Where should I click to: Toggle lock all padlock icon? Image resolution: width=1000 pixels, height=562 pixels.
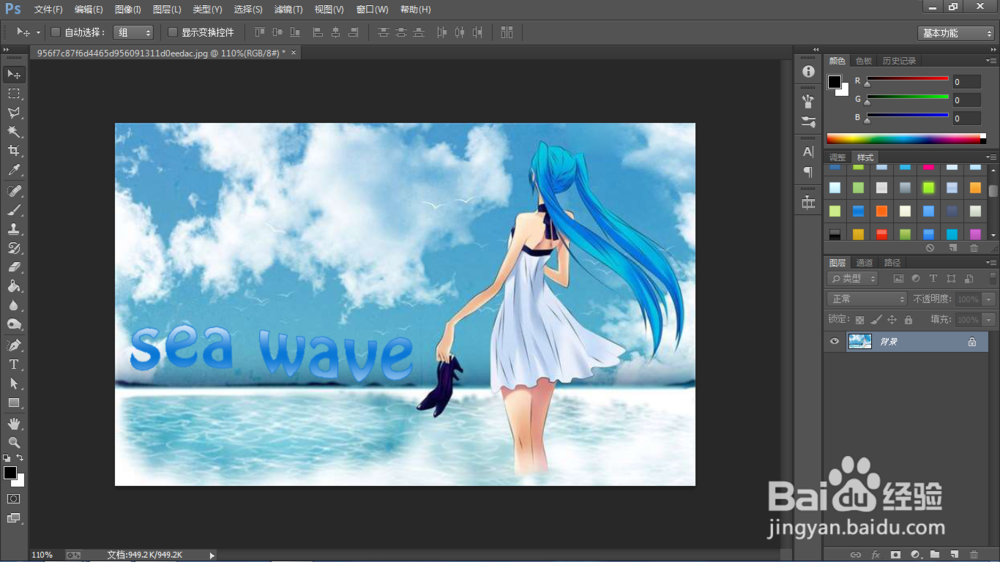[908, 320]
